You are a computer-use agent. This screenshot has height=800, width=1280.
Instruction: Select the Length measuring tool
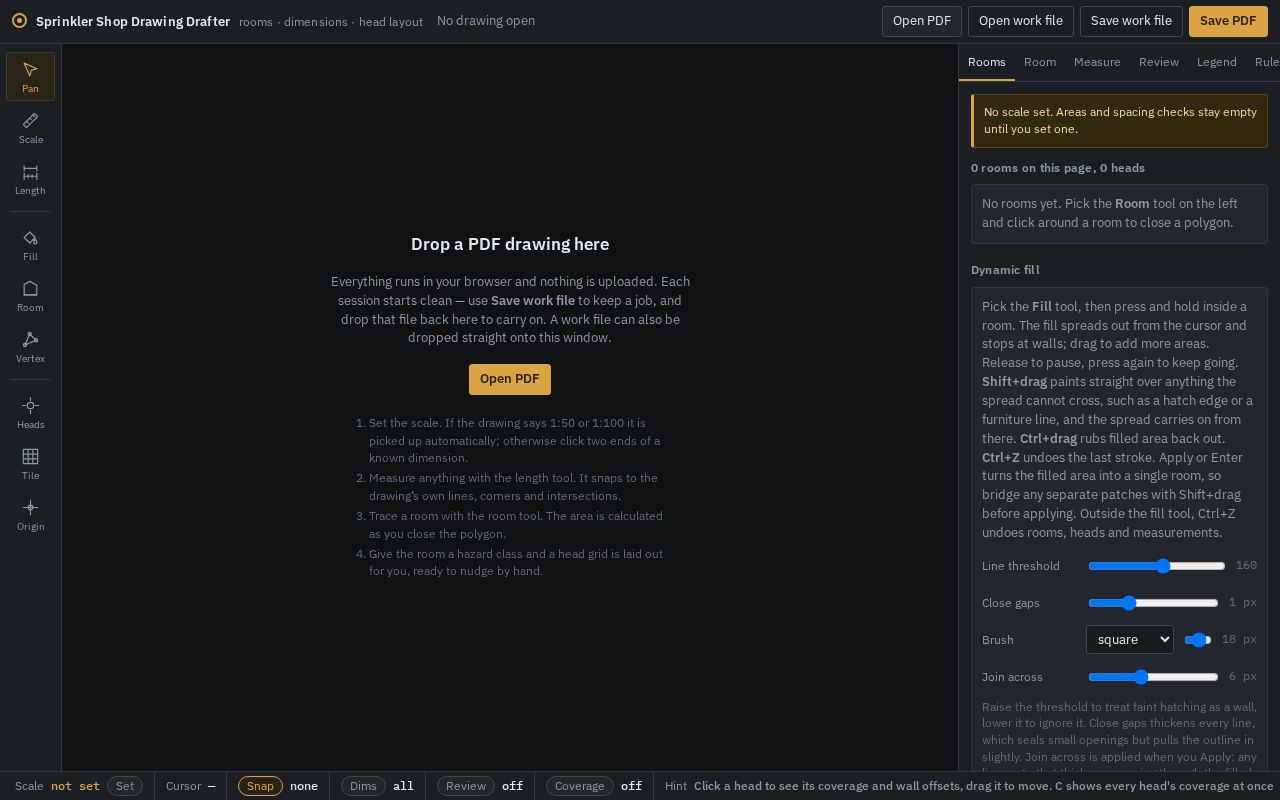(30, 179)
